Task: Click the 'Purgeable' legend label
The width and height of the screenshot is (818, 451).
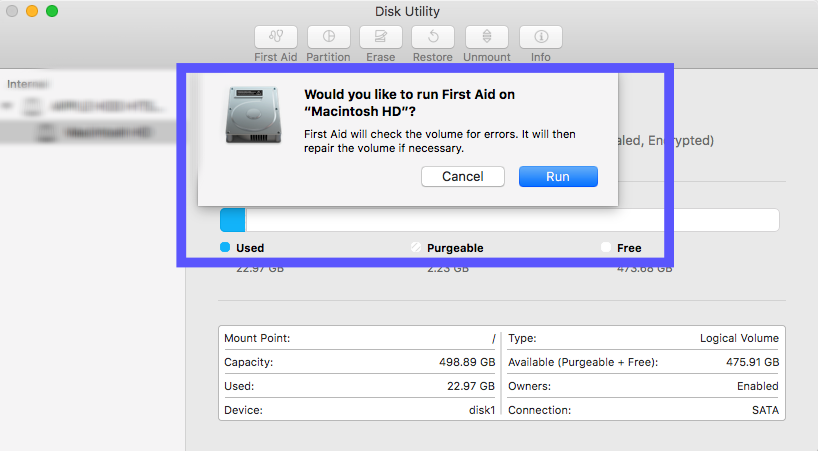Action: (x=455, y=248)
